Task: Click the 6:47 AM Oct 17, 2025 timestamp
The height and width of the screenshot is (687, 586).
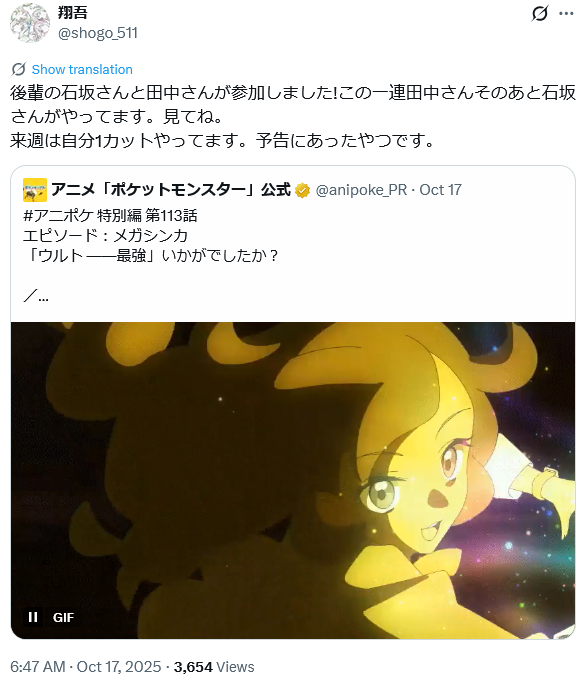Action: coord(85,667)
